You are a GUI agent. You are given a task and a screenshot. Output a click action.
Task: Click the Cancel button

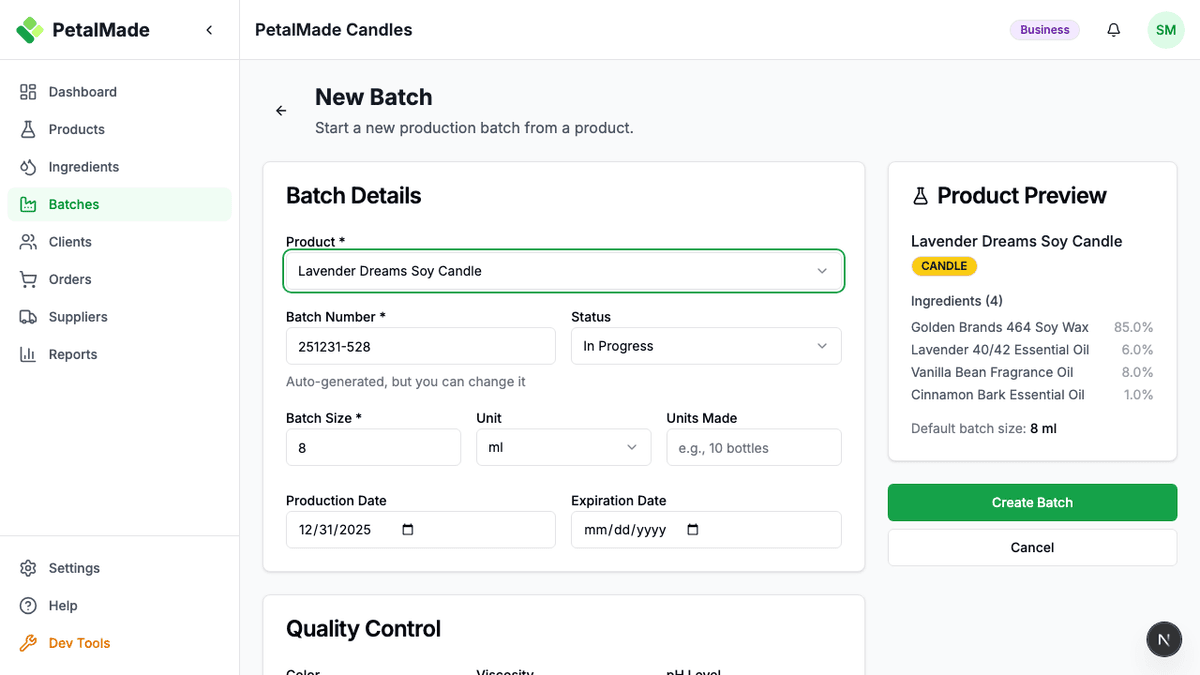point(1032,547)
